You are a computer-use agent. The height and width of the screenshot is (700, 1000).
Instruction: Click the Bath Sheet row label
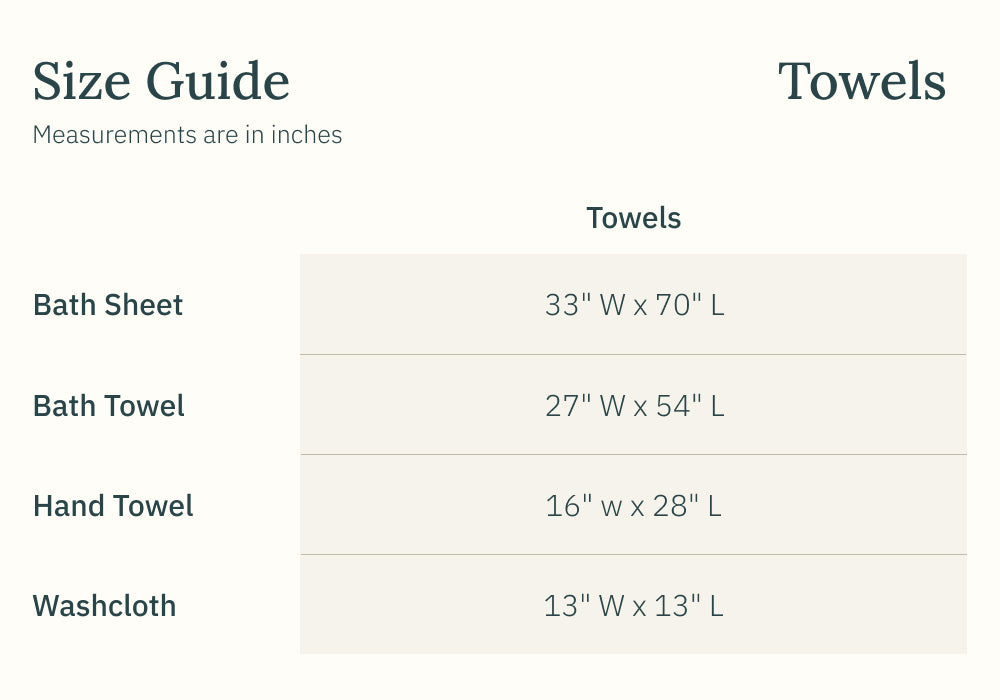point(108,305)
